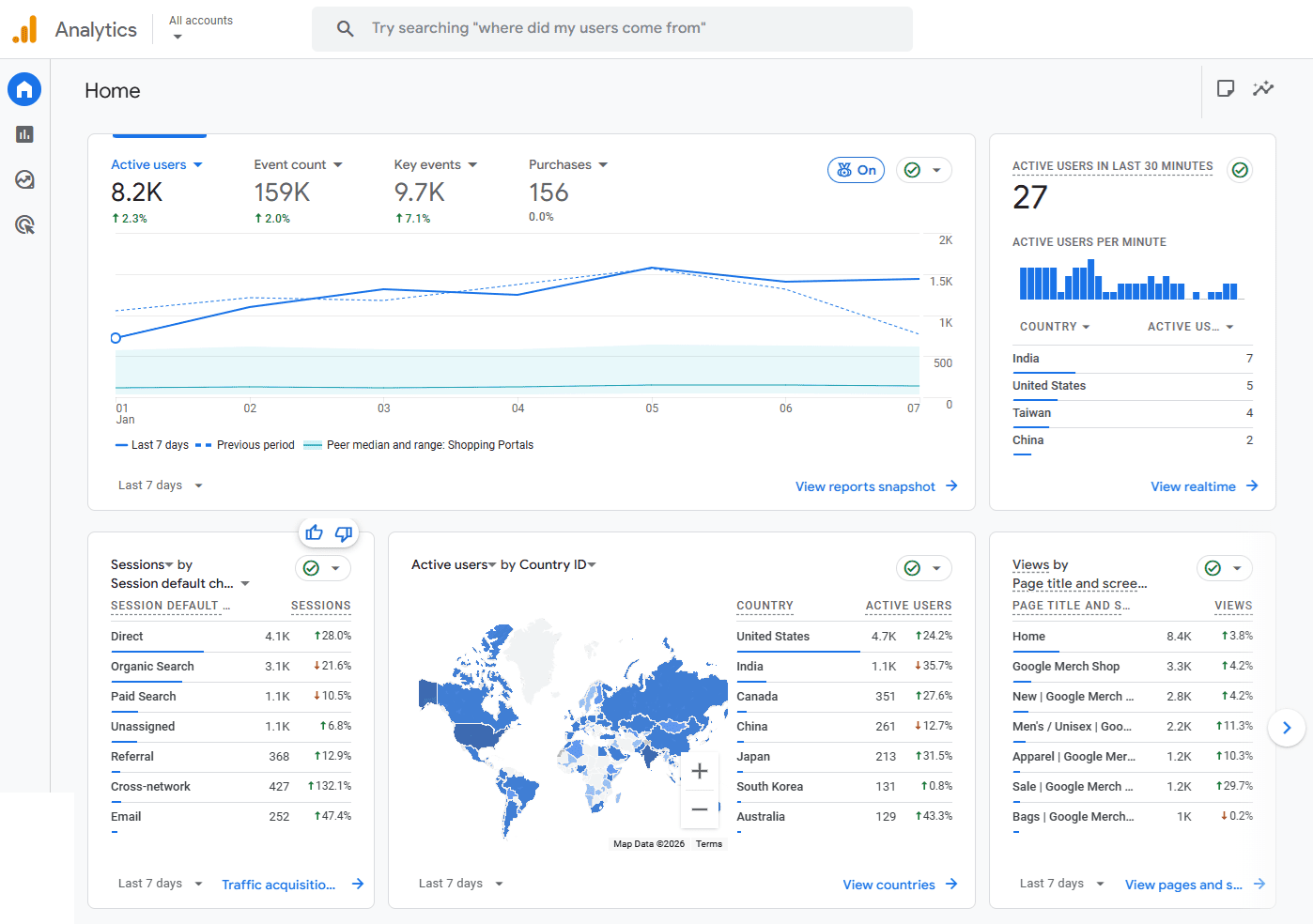Zoom in on the country map
Viewport: 1313px width, 924px height.
pyautogui.click(x=700, y=771)
